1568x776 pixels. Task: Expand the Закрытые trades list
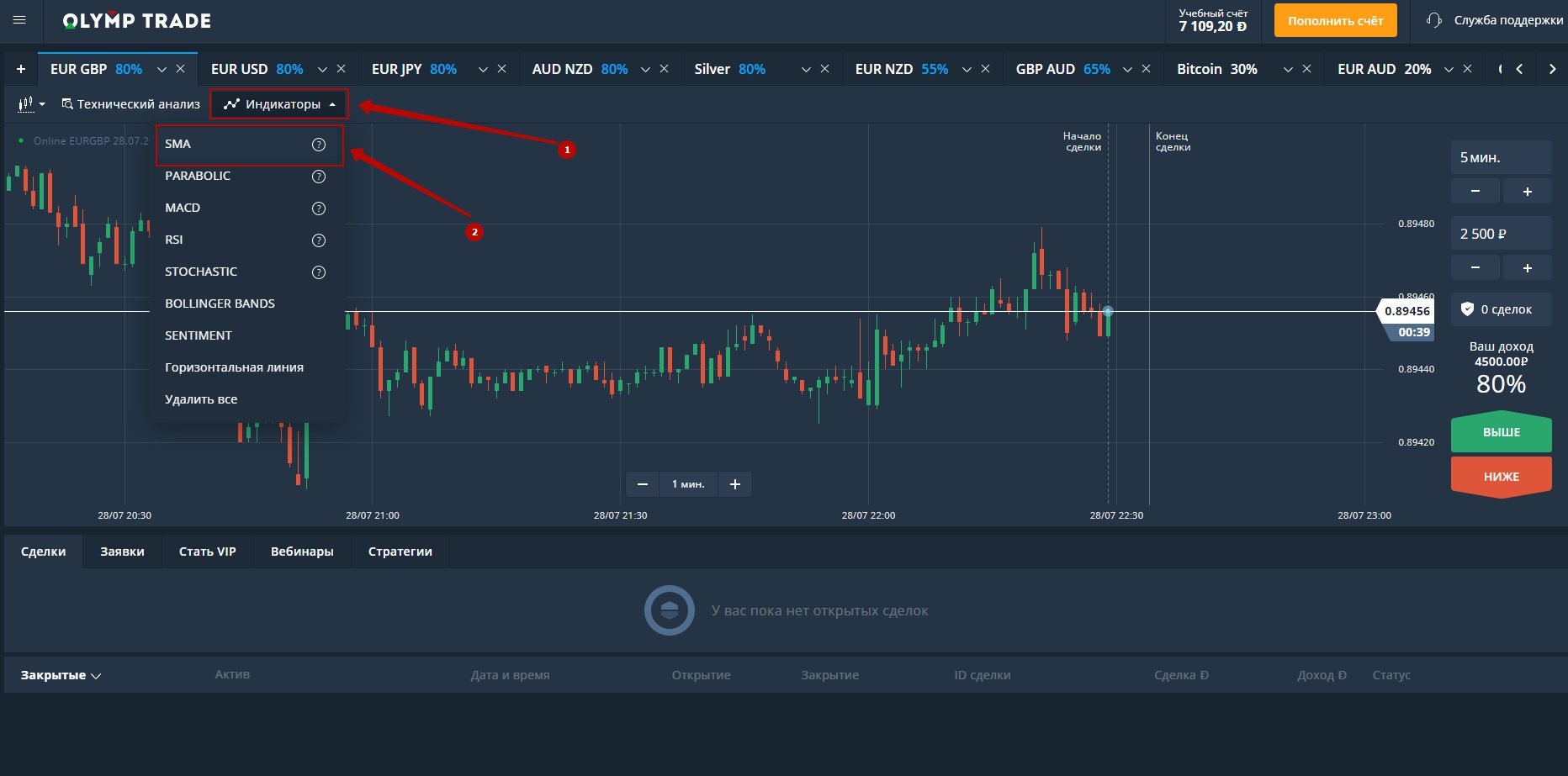click(61, 675)
